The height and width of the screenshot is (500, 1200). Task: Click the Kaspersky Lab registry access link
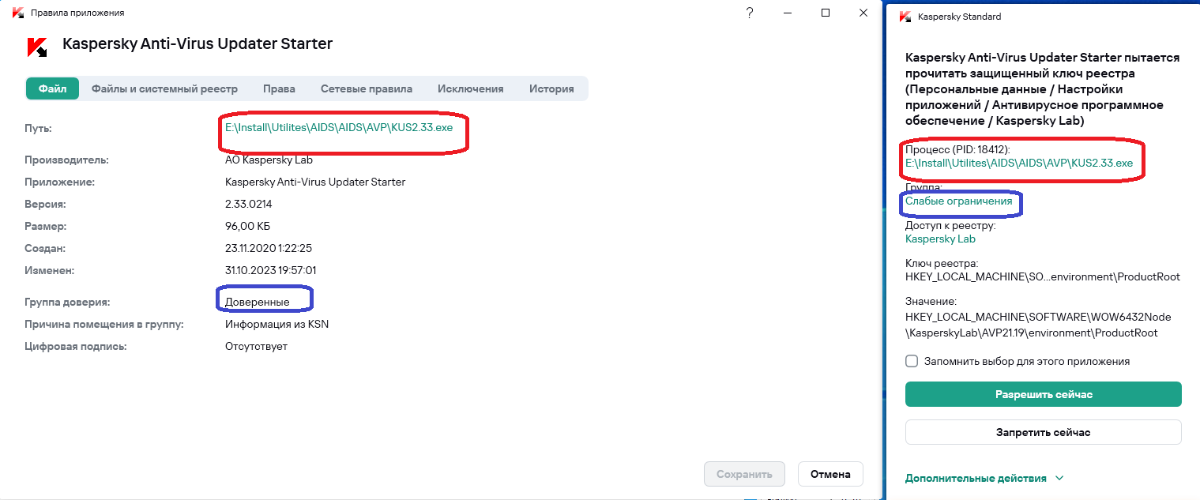point(940,239)
